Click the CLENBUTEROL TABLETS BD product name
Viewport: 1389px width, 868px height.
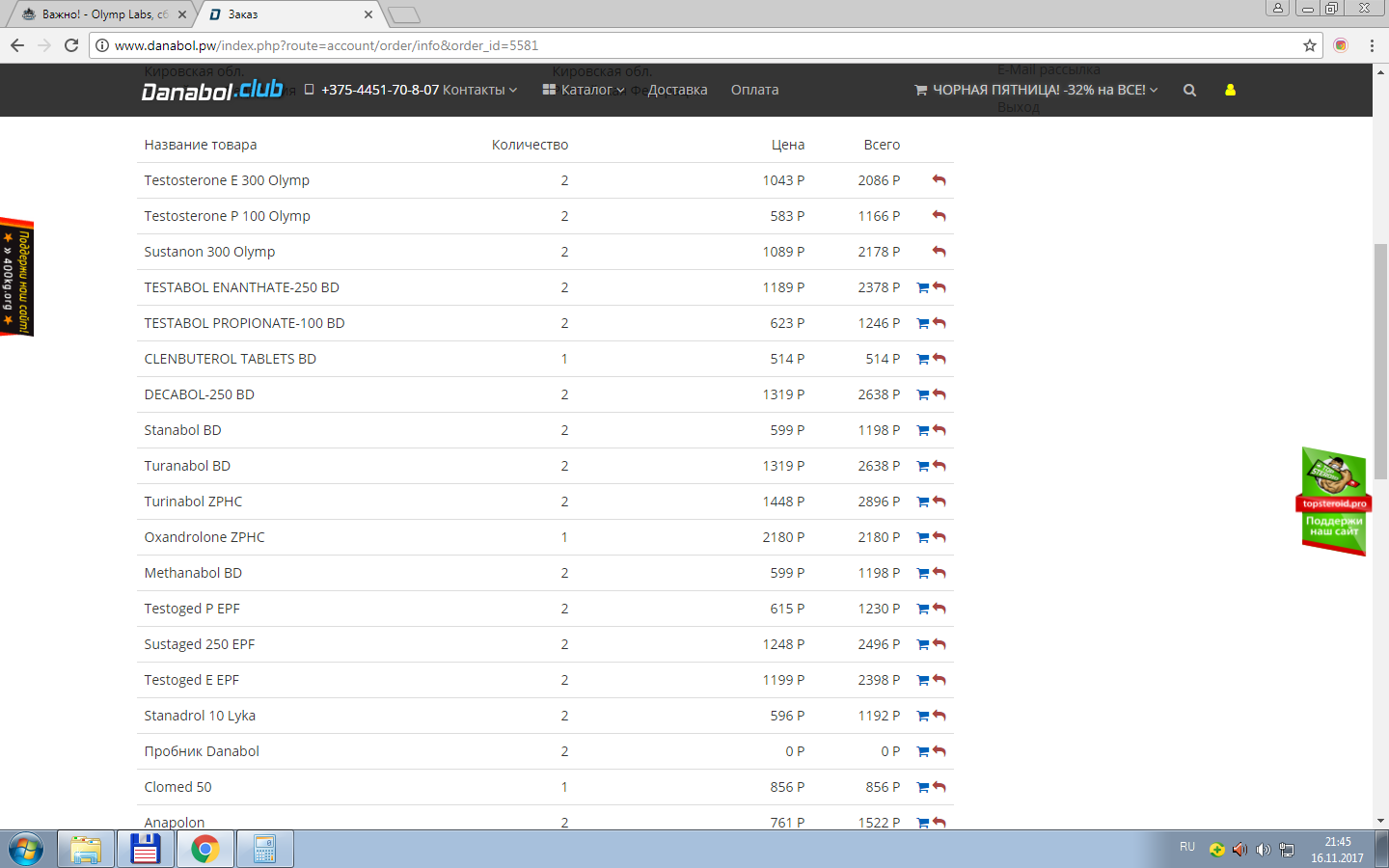(231, 359)
